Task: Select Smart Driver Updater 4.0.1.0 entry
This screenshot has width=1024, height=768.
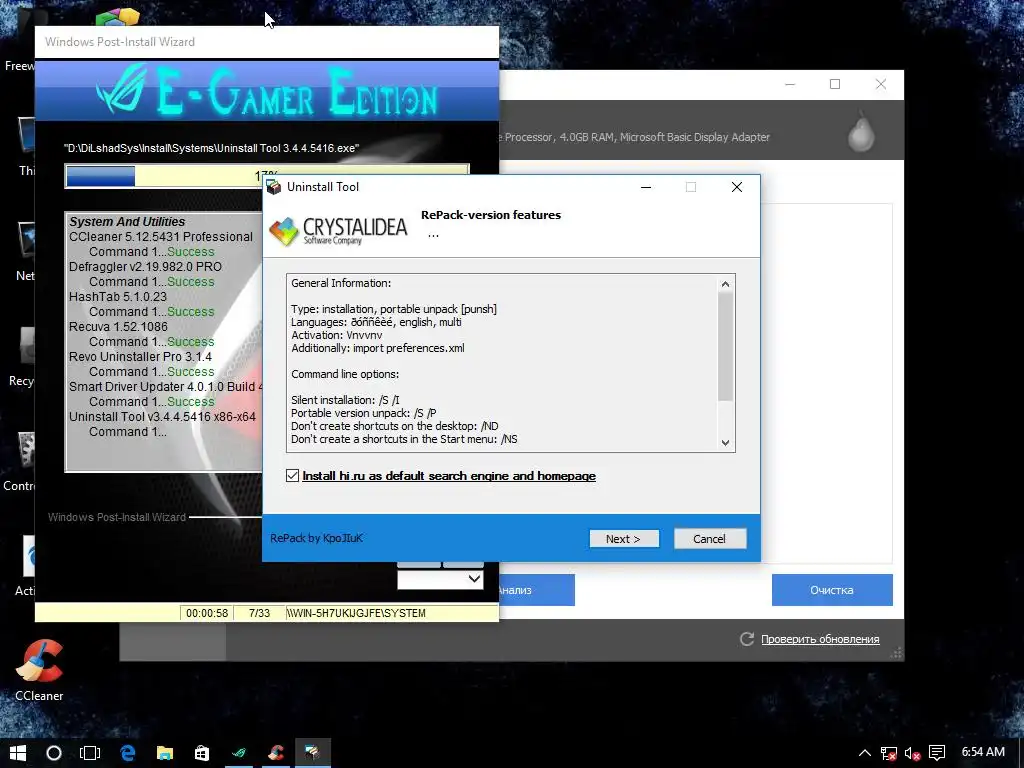Action: [x=165, y=387]
